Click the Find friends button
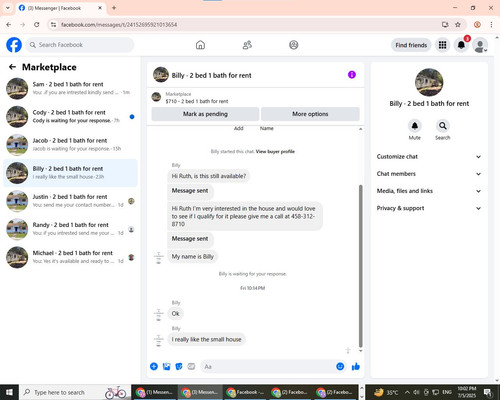500x400 pixels. [411, 45]
